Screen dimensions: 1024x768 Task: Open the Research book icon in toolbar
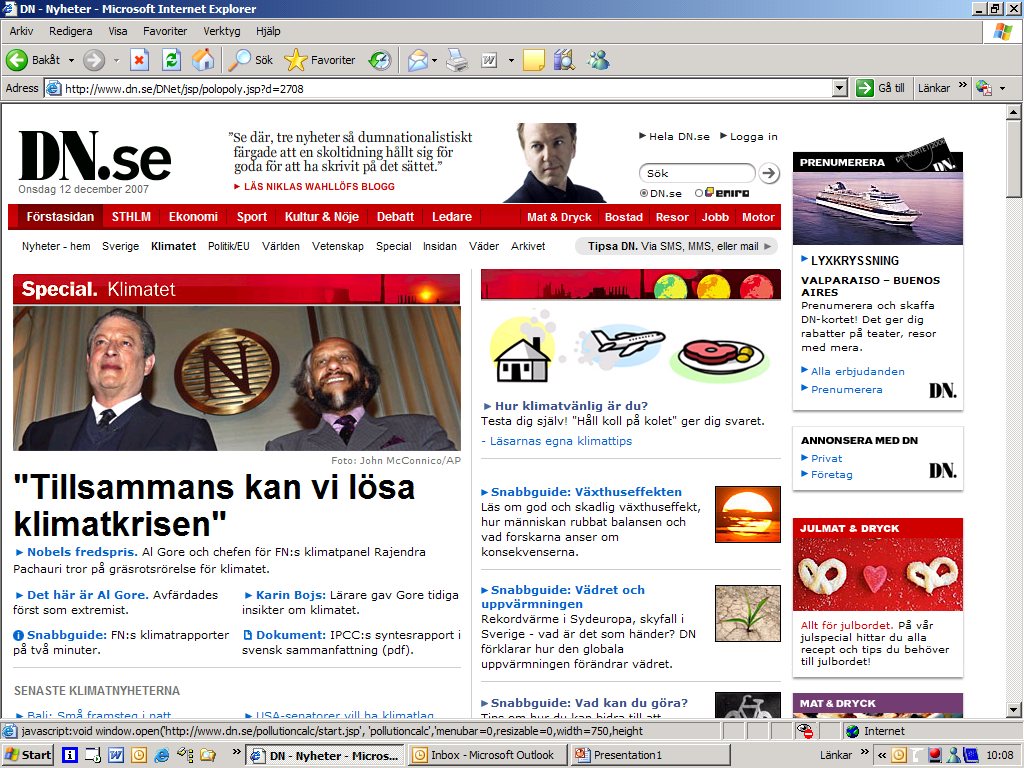tap(564, 60)
